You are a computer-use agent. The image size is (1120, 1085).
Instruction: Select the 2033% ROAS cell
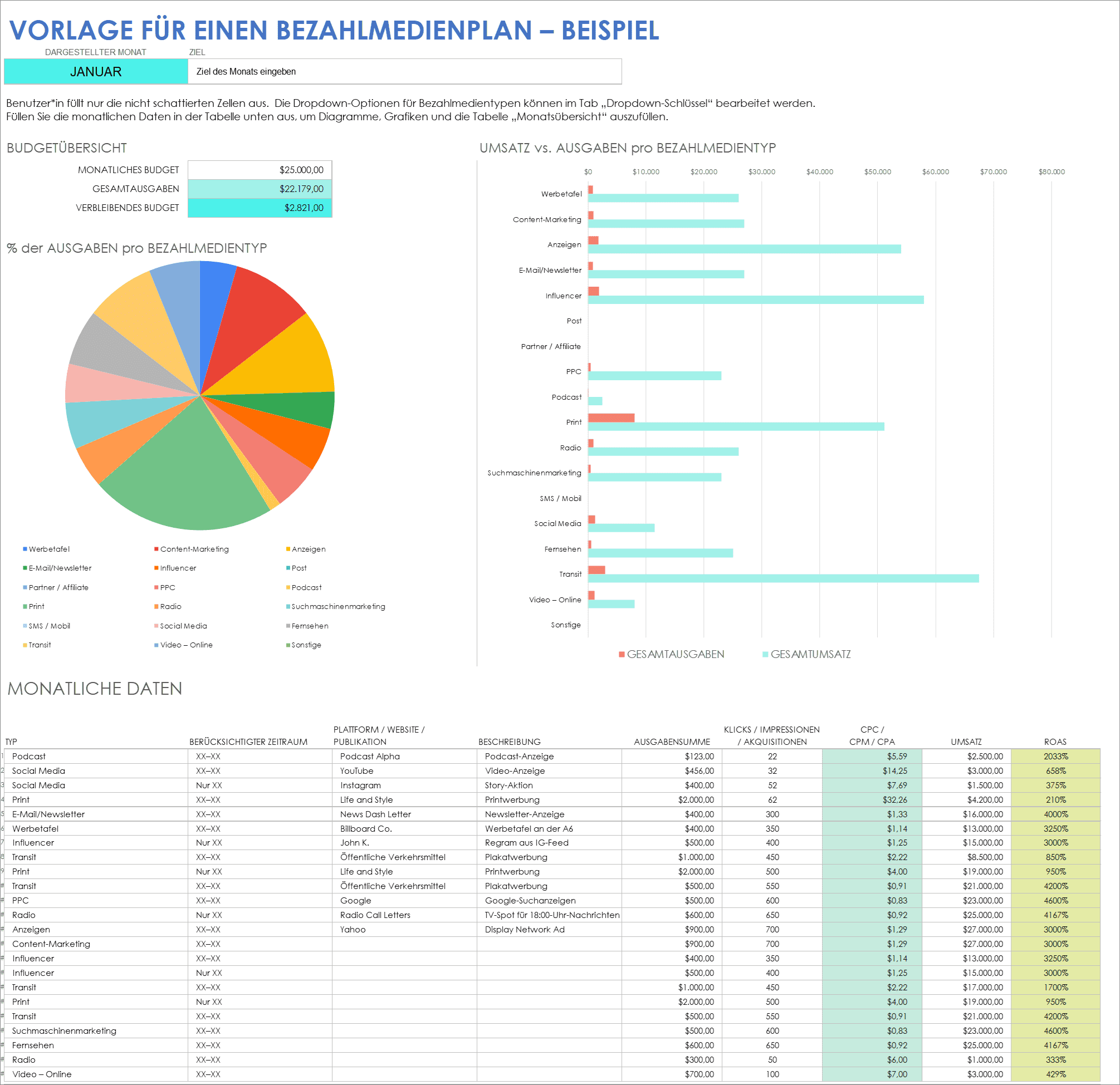(x=1055, y=756)
